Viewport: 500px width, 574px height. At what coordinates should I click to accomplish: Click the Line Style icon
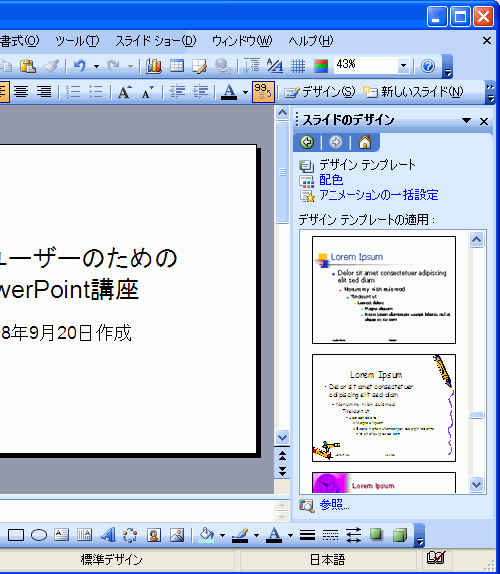(x=307, y=535)
